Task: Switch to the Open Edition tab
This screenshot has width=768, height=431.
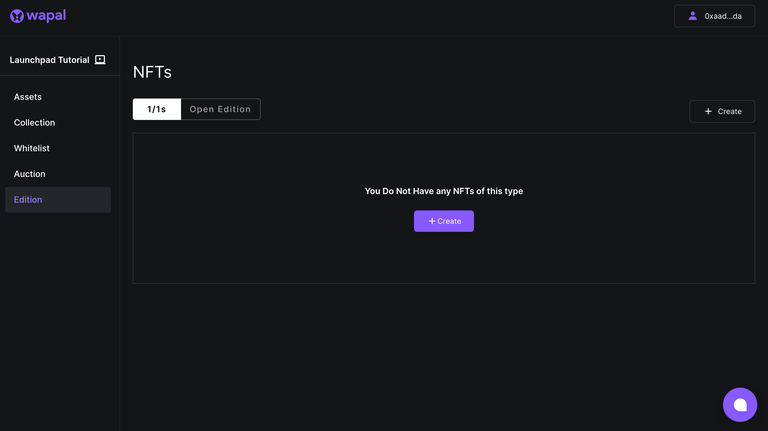Action: pos(220,109)
